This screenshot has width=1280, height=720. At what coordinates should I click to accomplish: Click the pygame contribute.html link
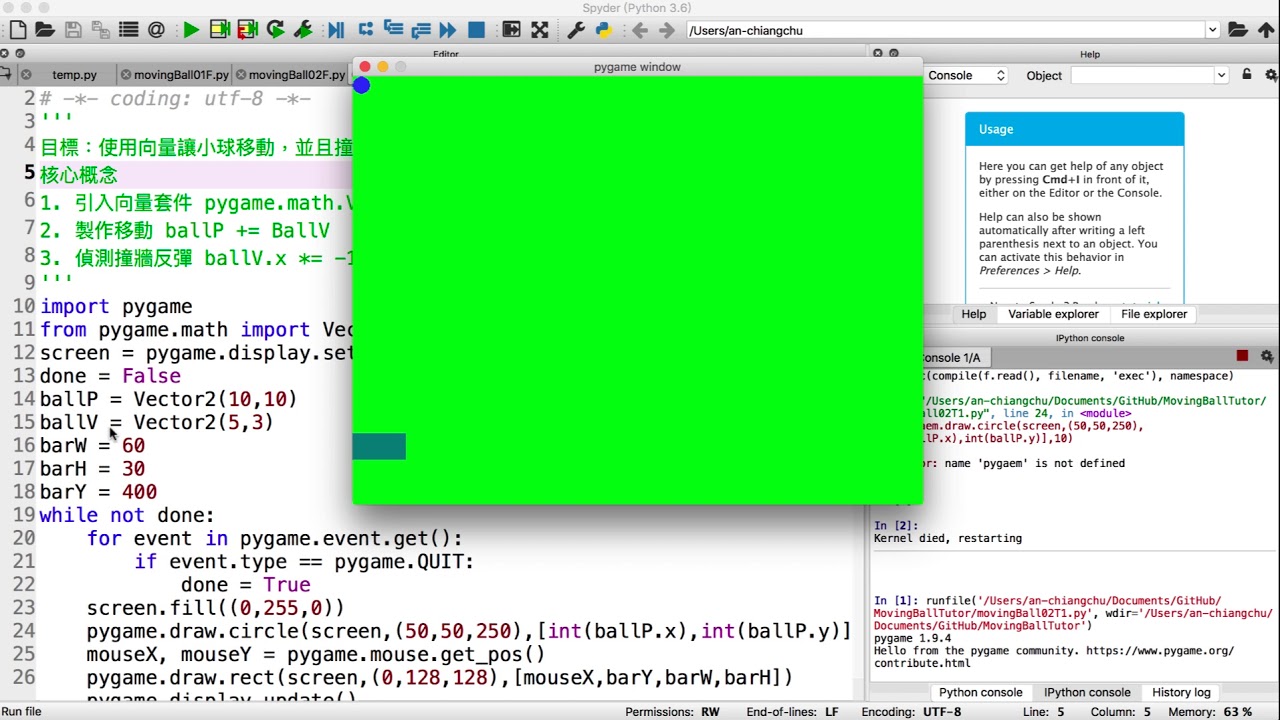pyautogui.click(x=922, y=663)
